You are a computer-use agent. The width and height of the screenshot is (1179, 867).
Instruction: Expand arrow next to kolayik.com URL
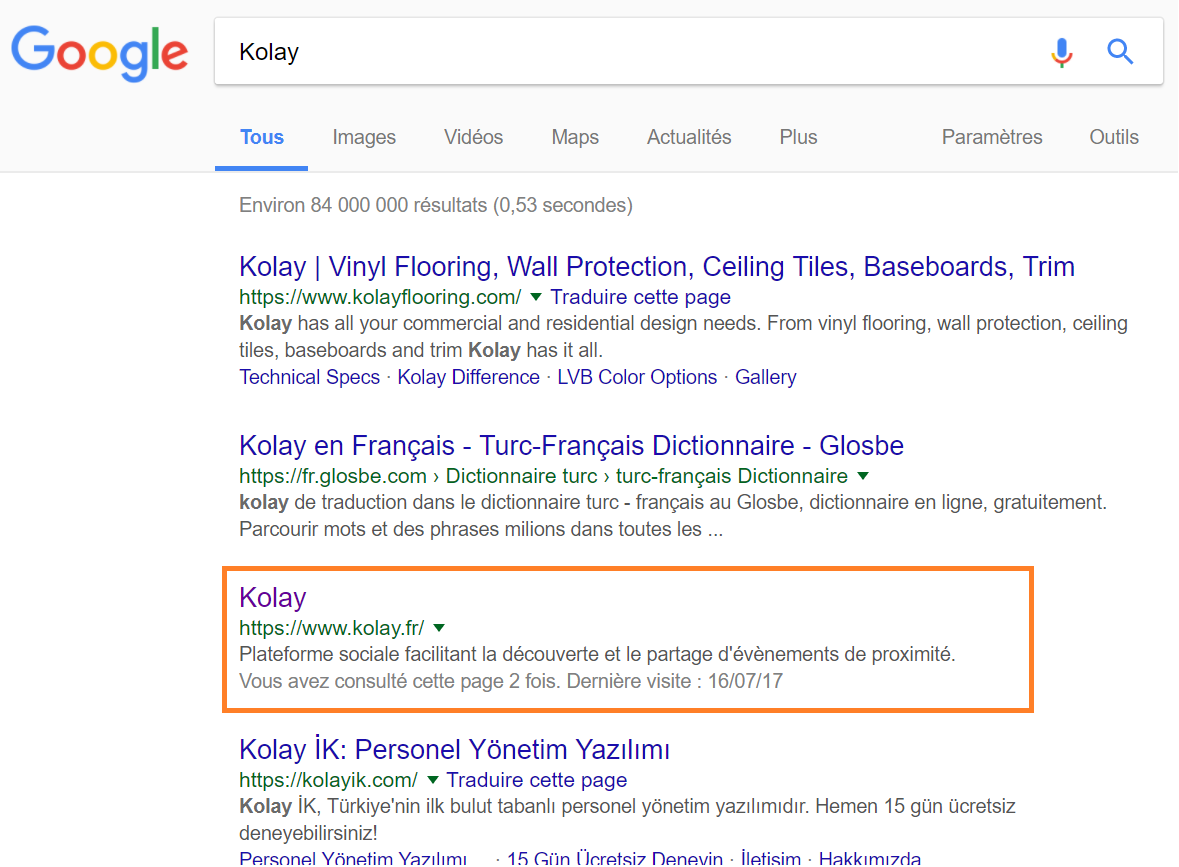click(432, 780)
